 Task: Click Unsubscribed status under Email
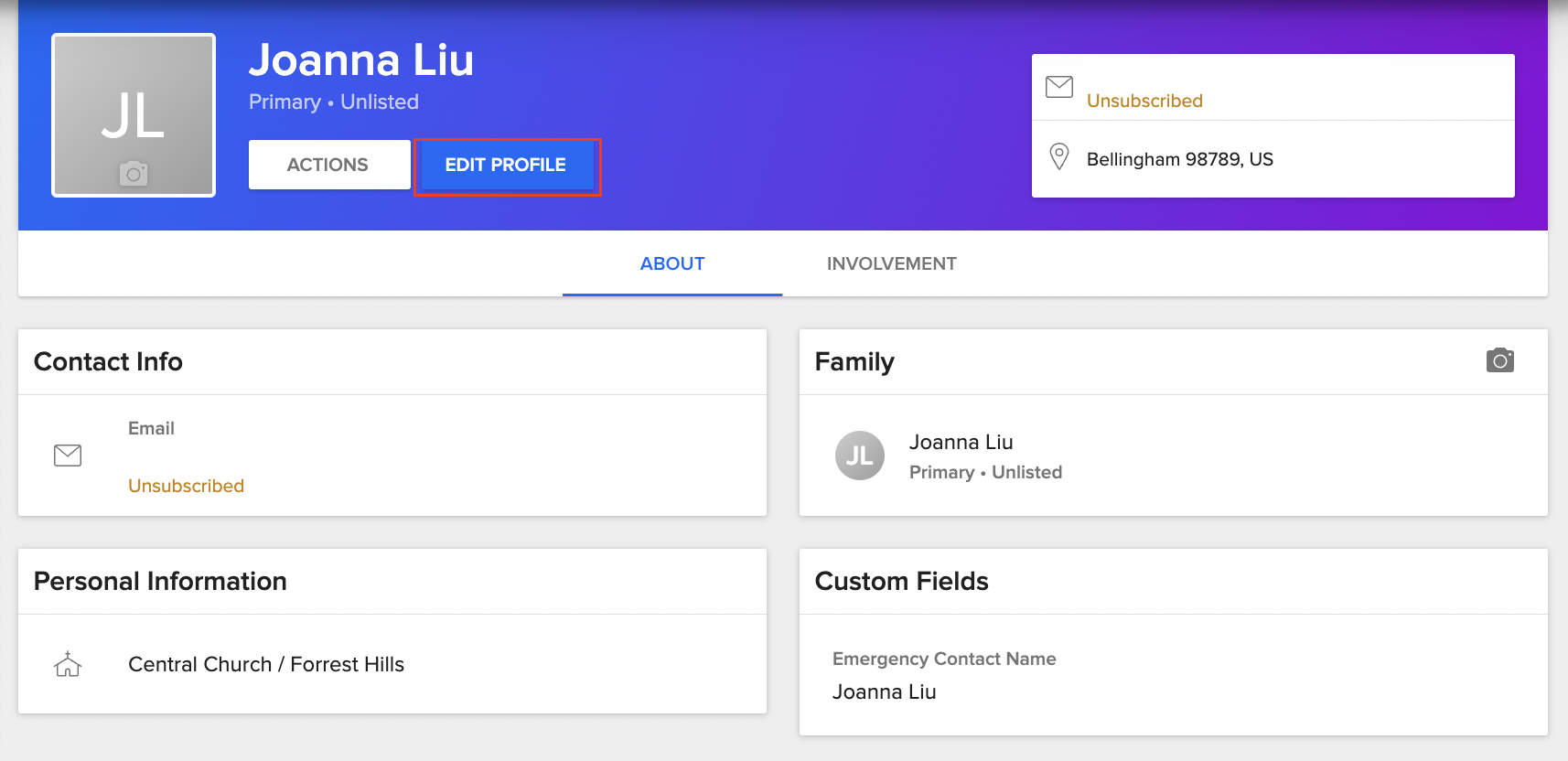[186, 486]
